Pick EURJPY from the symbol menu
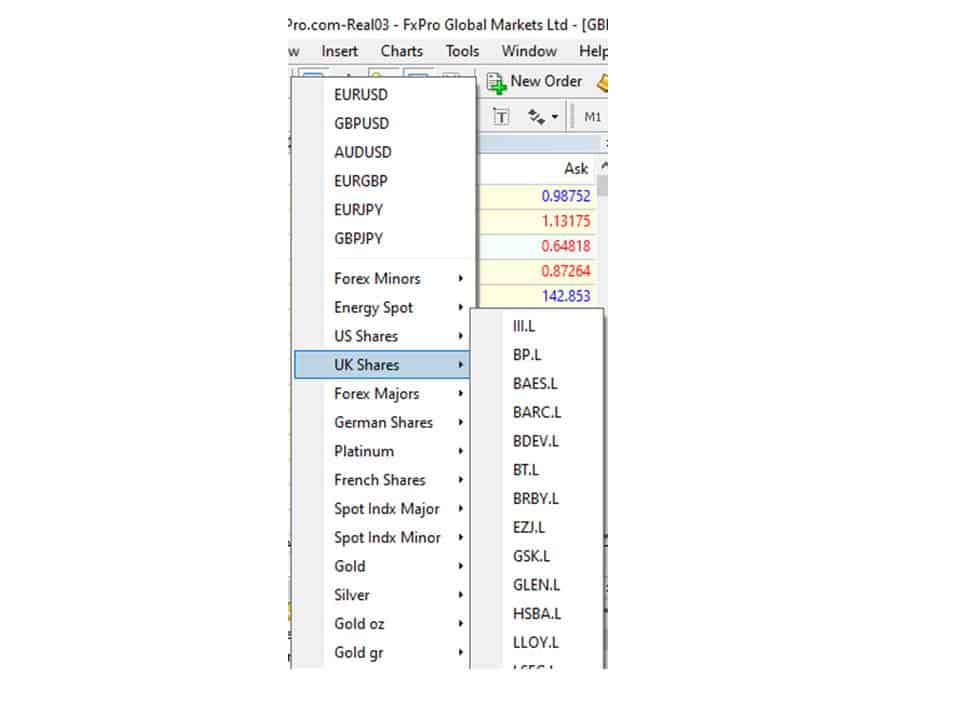960x720 pixels. [x=384, y=210]
